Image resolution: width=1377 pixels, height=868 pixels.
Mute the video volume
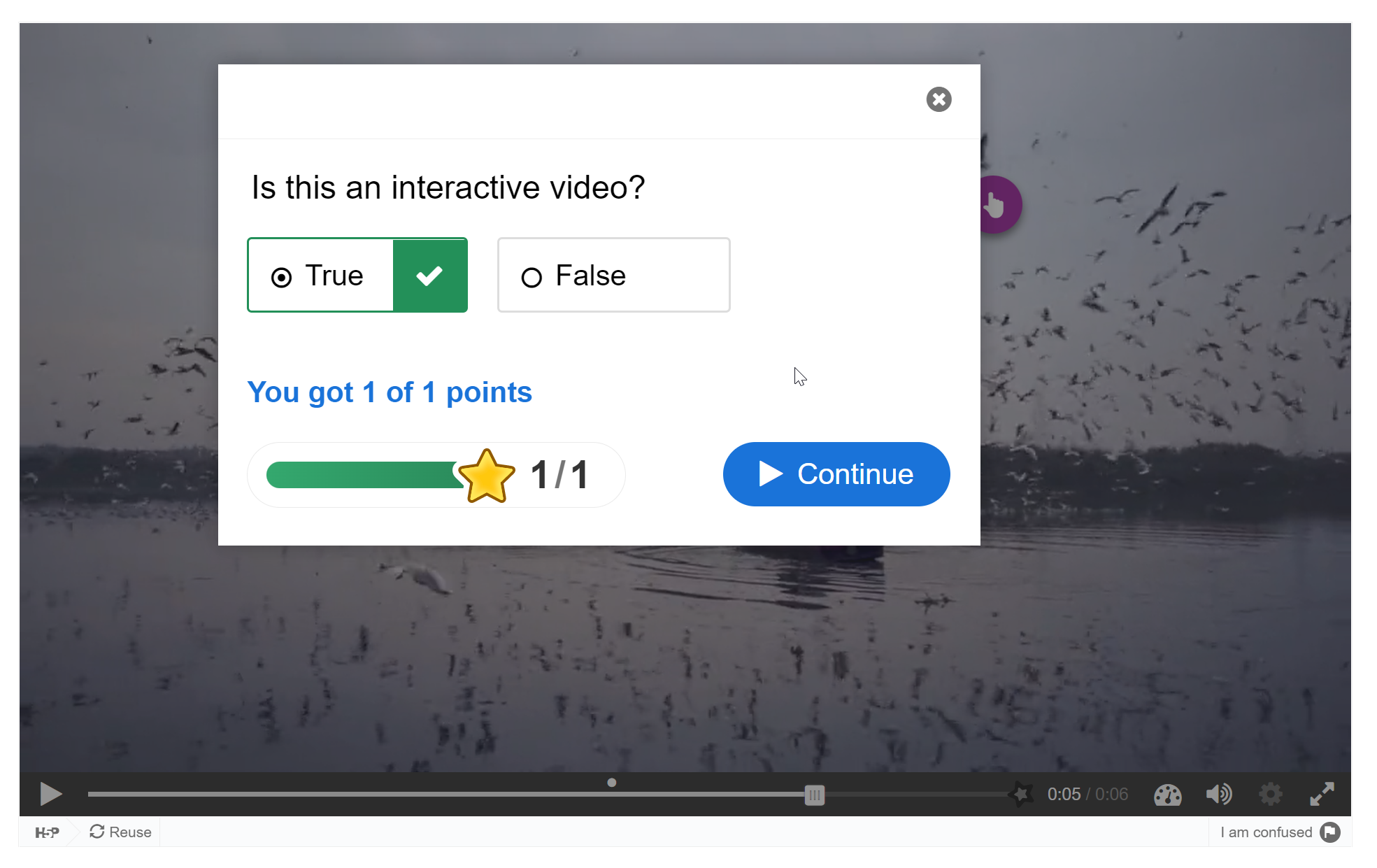[x=1219, y=794]
